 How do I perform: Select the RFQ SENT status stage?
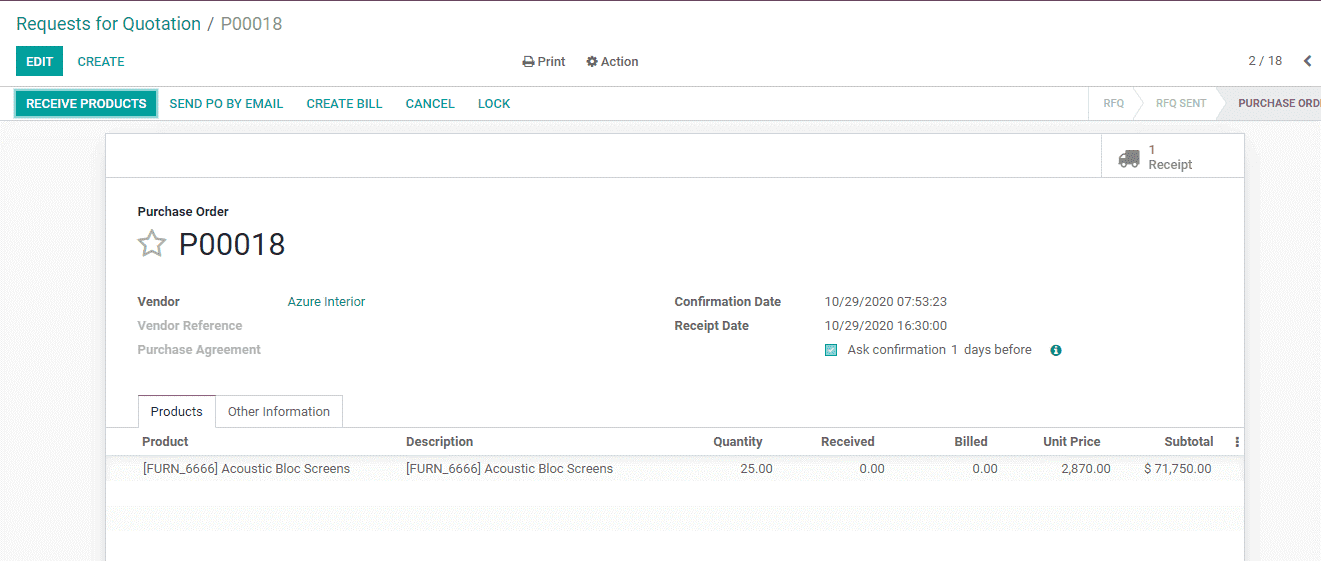point(1181,104)
